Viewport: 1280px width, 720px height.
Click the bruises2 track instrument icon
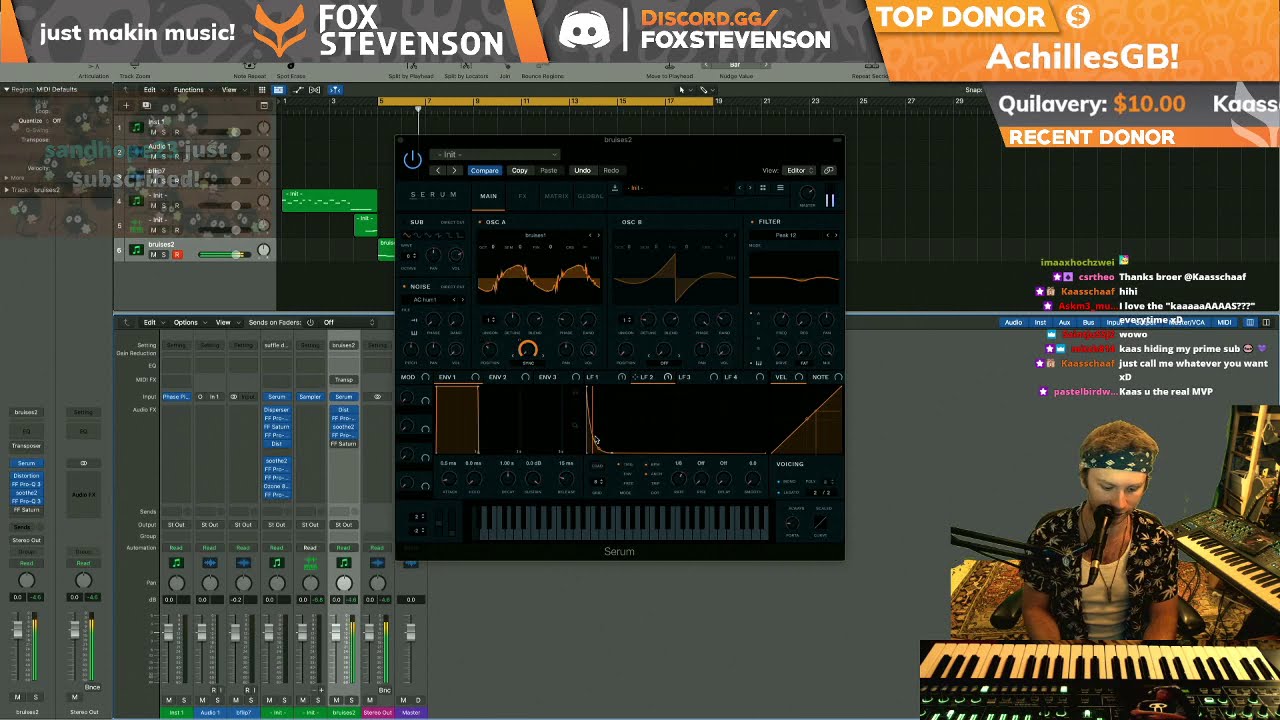pos(136,249)
